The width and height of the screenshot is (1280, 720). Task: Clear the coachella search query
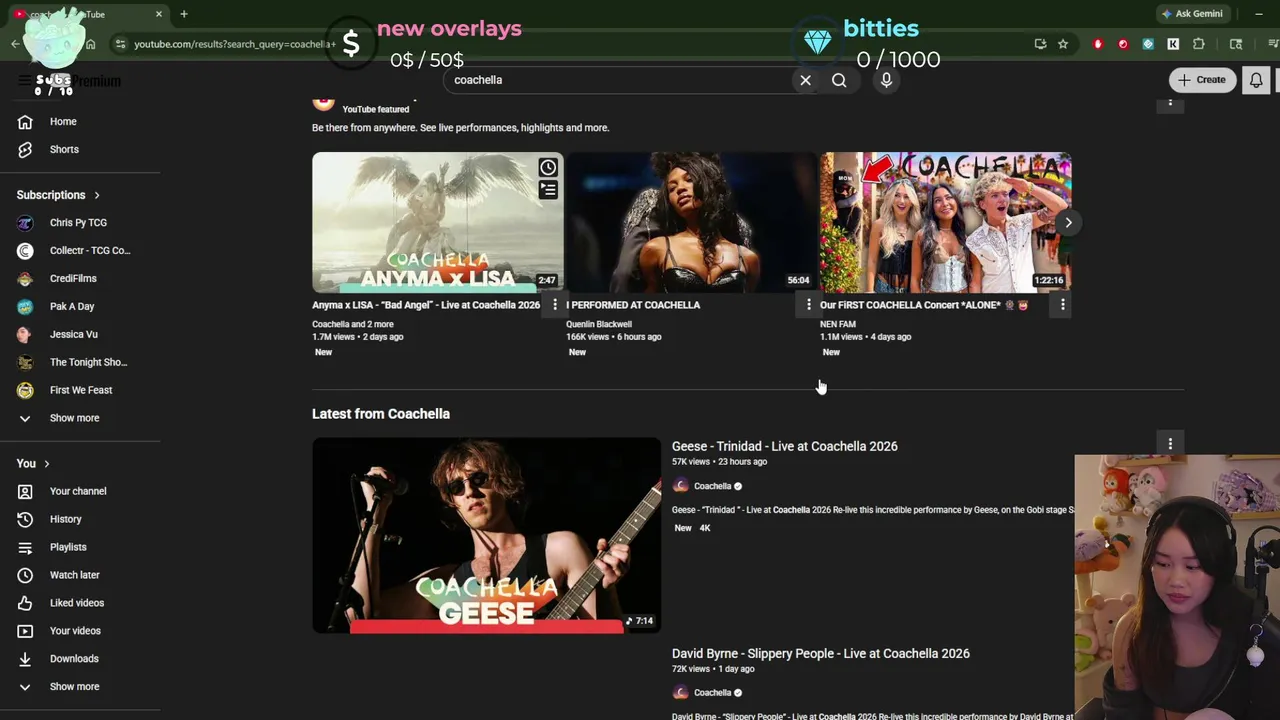click(805, 80)
